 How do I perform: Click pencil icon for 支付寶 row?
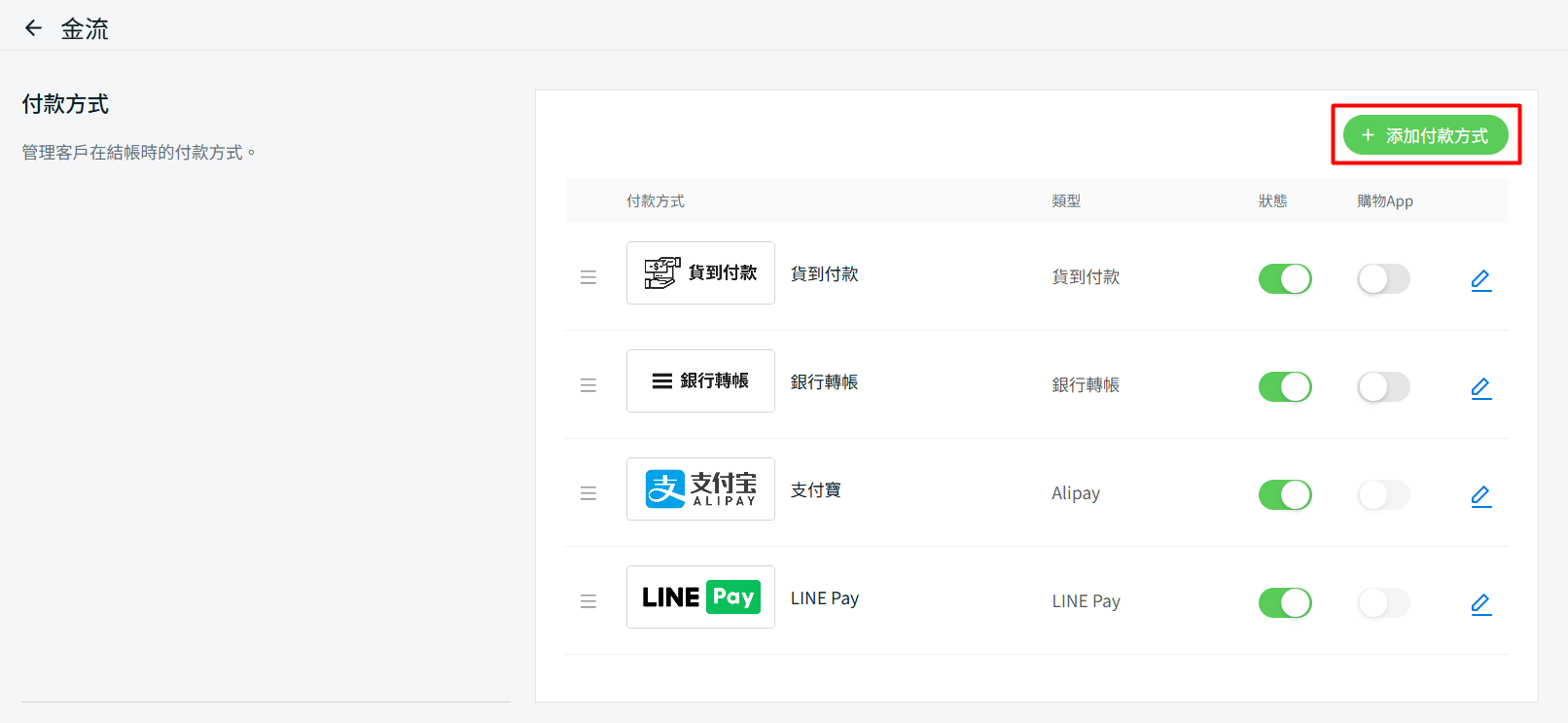(x=1480, y=496)
